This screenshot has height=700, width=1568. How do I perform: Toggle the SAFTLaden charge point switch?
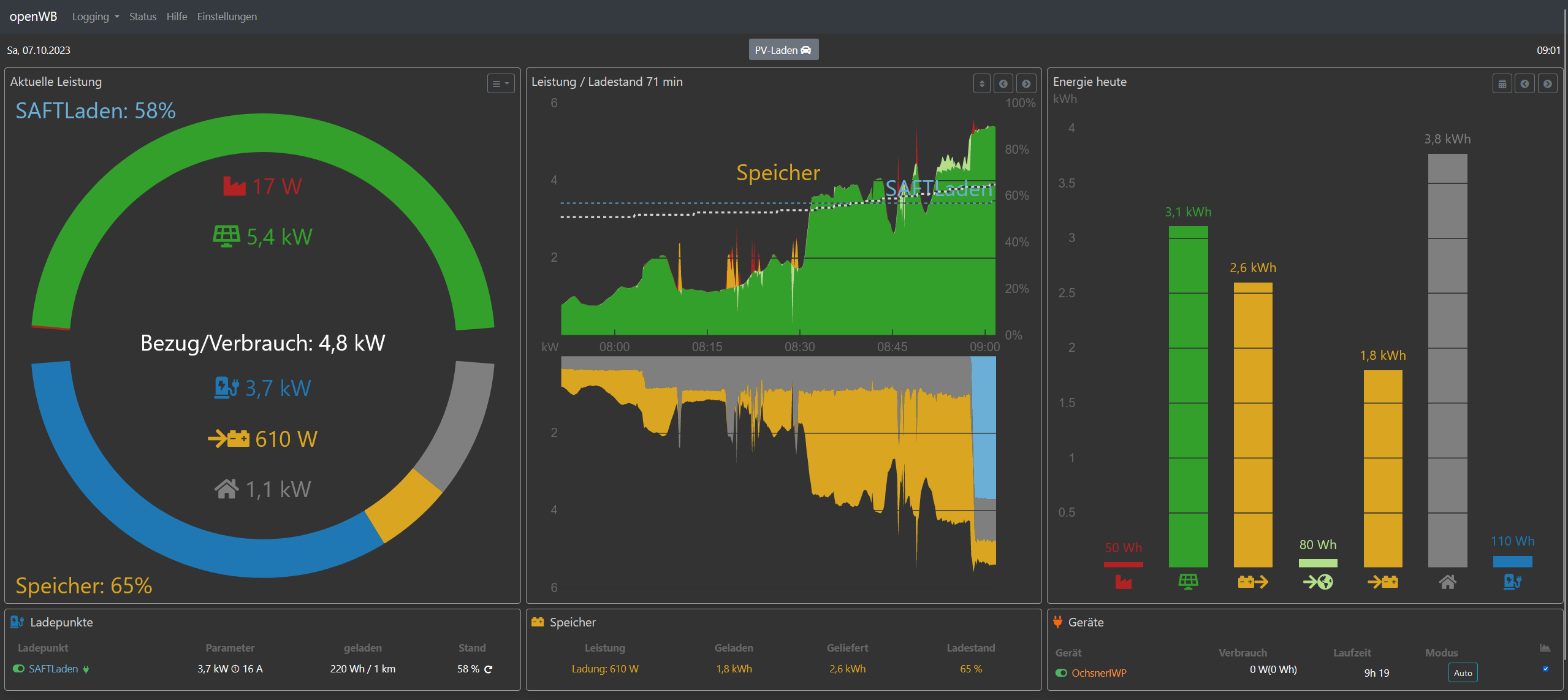pos(18,669)
